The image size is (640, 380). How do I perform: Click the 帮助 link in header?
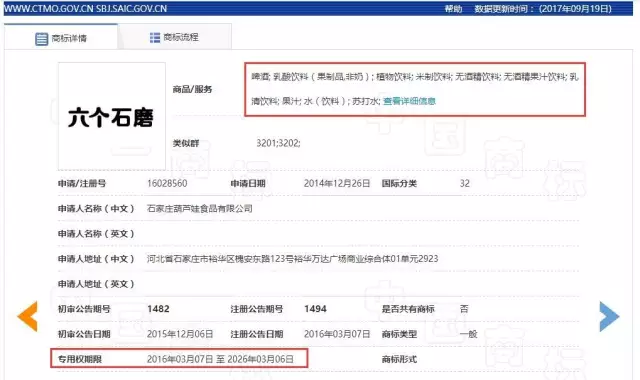click(453, 9)
